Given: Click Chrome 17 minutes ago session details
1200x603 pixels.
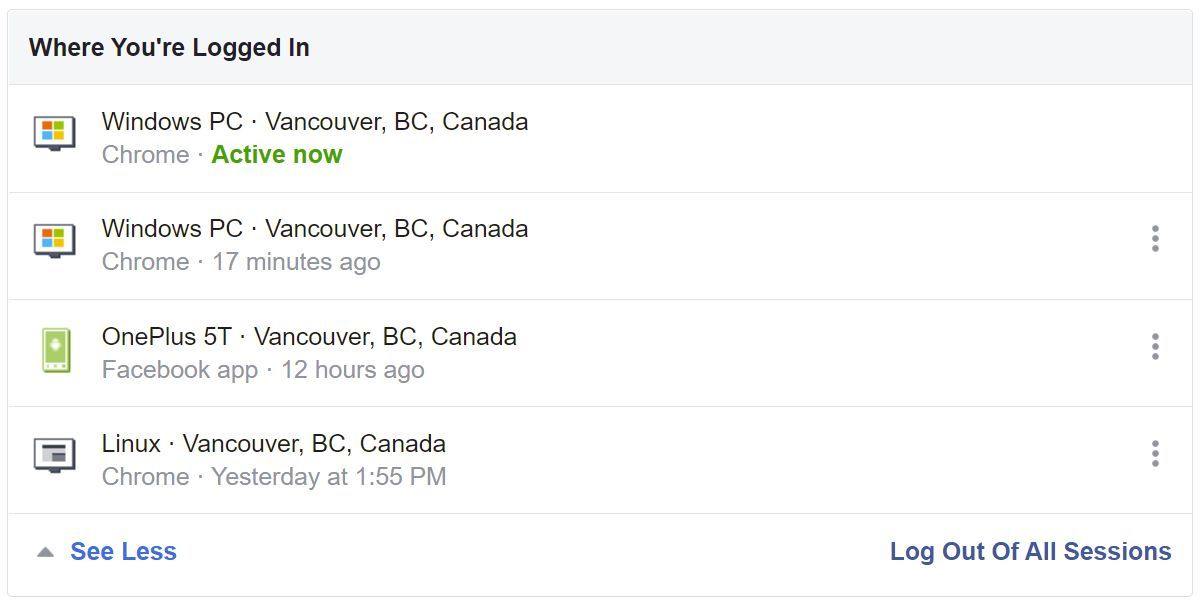Looking at the screenshot, I should [241, 262].
